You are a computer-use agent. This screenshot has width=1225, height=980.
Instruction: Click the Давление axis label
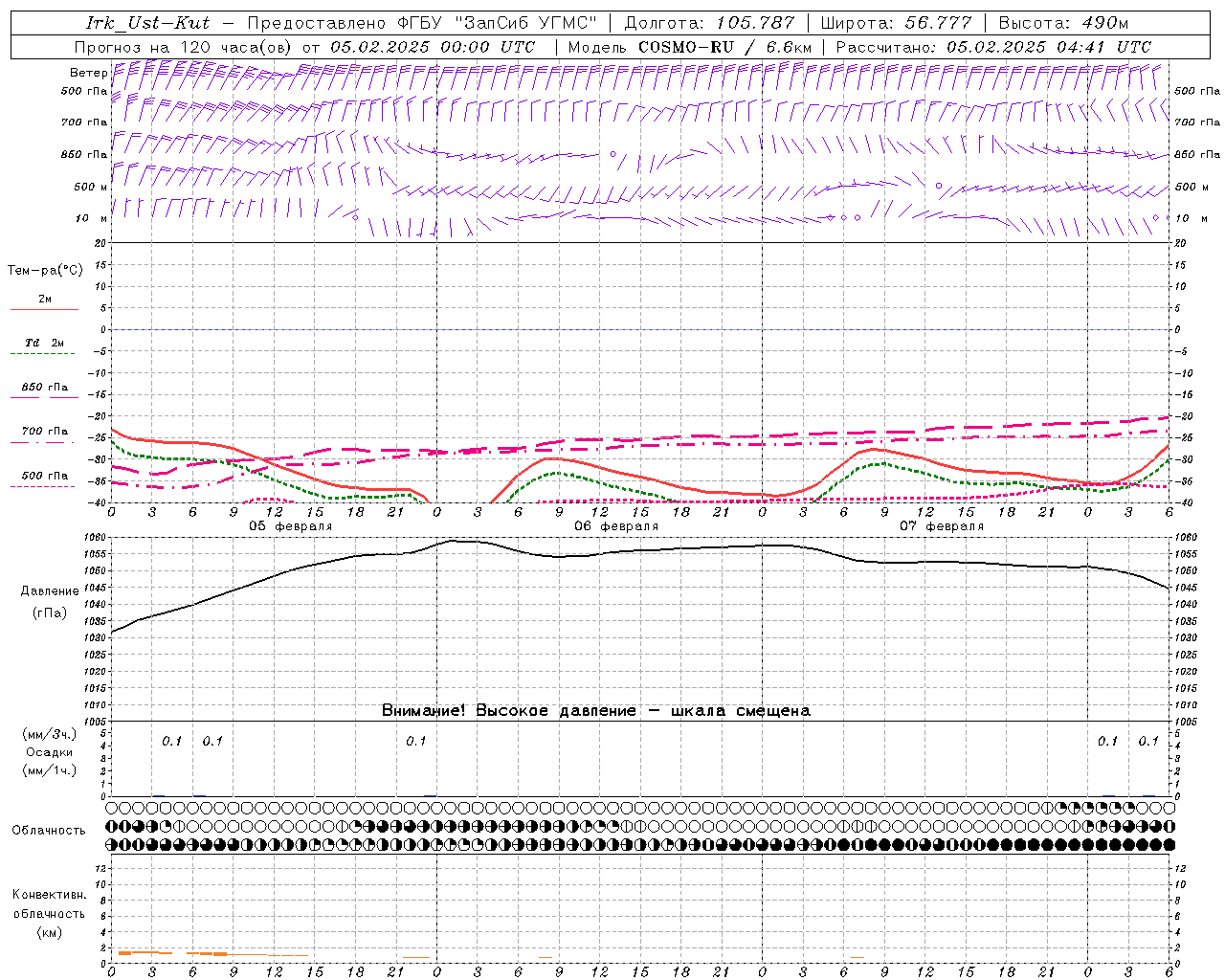44,591
